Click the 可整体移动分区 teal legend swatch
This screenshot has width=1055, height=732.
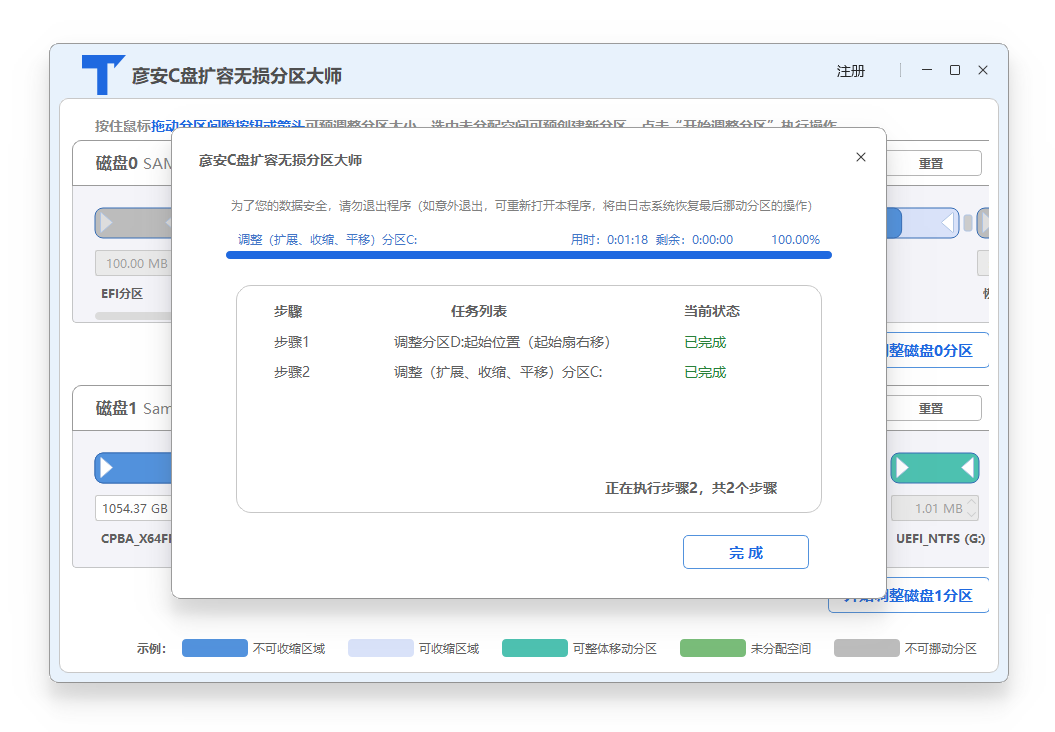[x=535, y=648]
